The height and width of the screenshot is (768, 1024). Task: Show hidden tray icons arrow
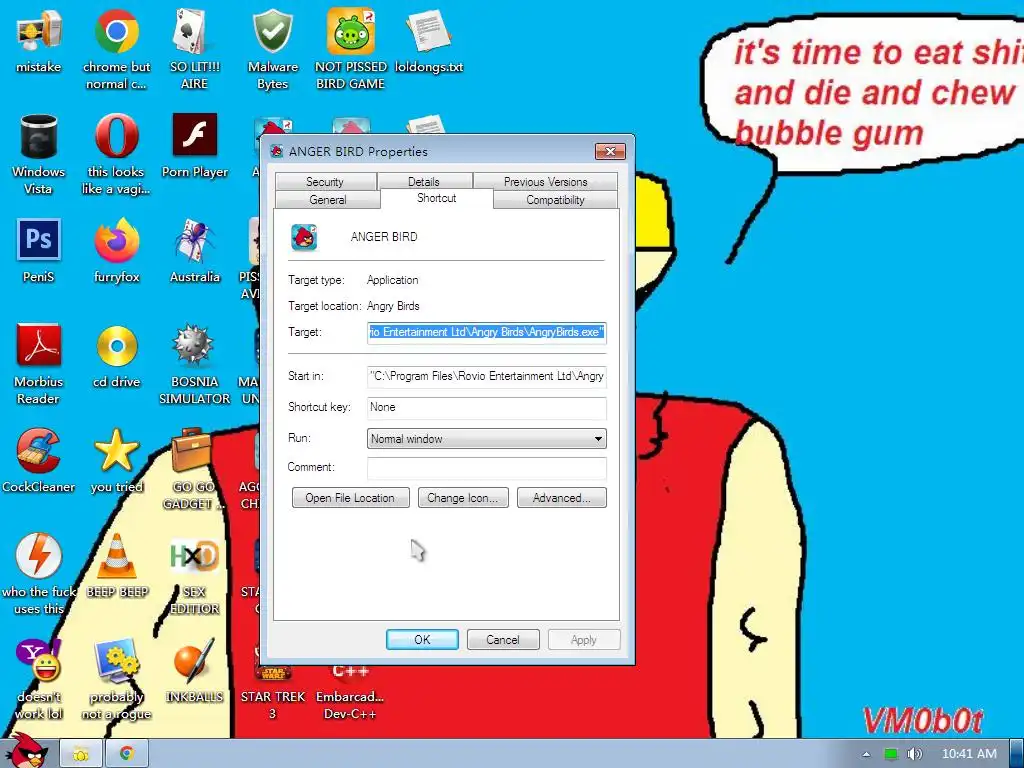tap(866, 754)
